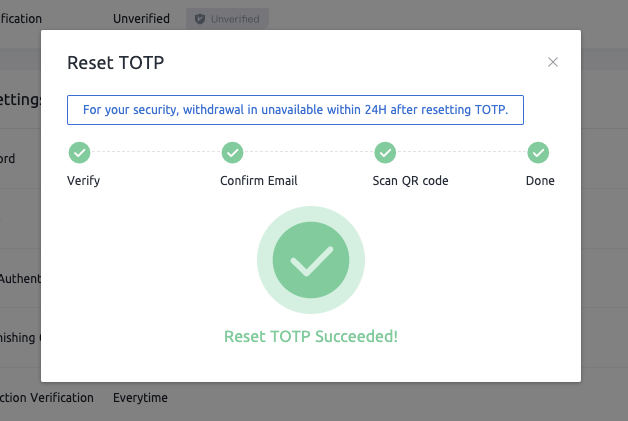
Task: Click the Verify step checkmark icon
Action: click(x=79, y=153)
